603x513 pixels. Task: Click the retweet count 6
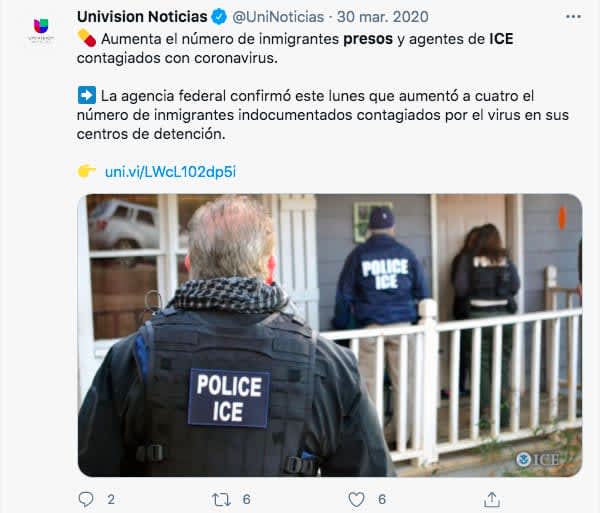pyautogui.click(x=247, y=500)
